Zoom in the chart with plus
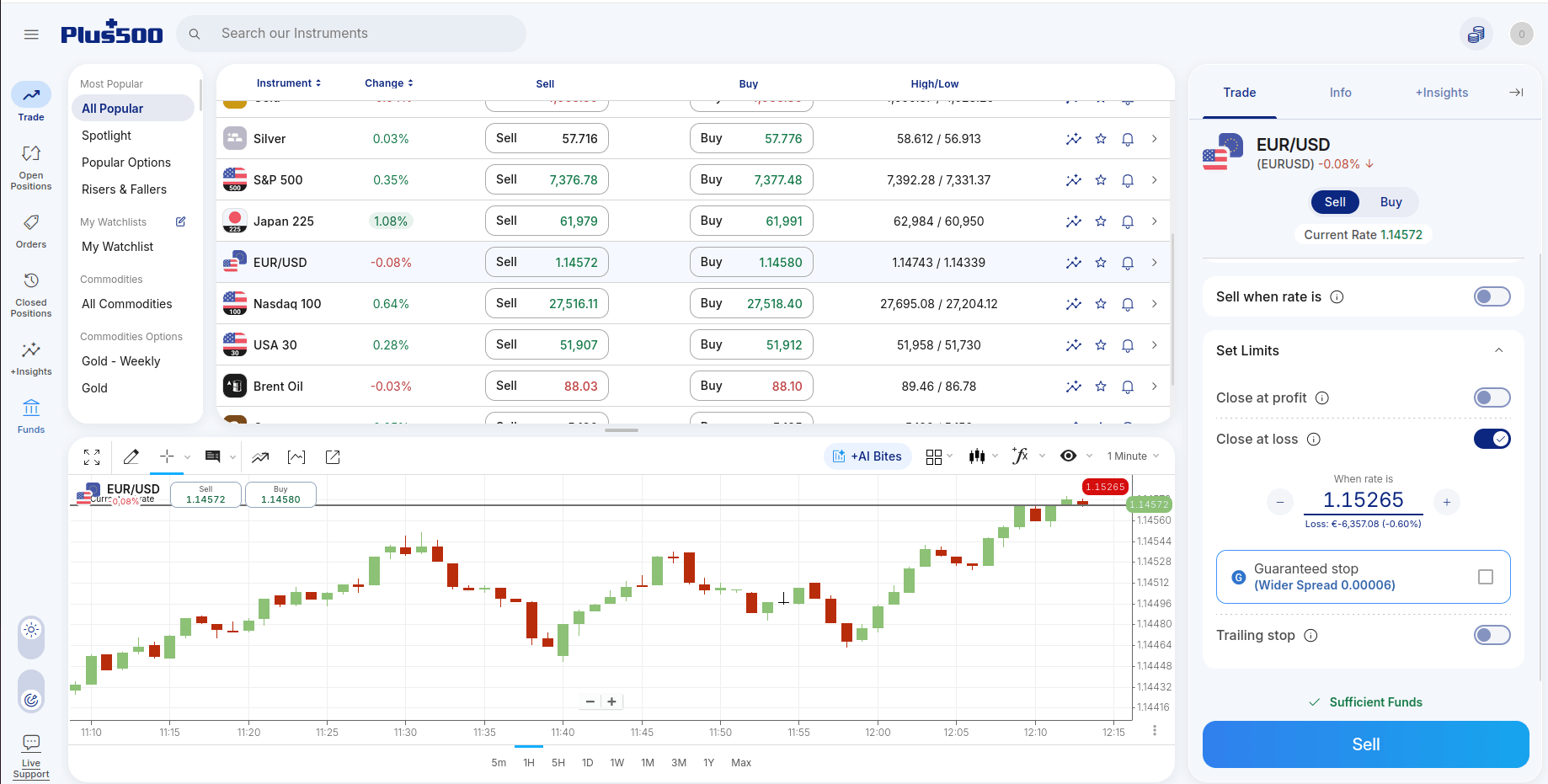 coord(611,701)
